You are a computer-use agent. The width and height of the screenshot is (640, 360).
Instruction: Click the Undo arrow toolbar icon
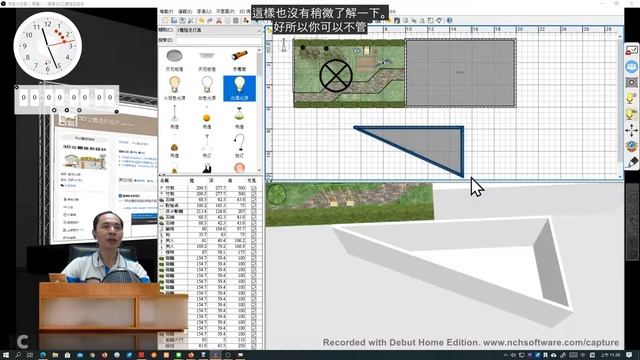pyautogui.click(x=201, y=20)
